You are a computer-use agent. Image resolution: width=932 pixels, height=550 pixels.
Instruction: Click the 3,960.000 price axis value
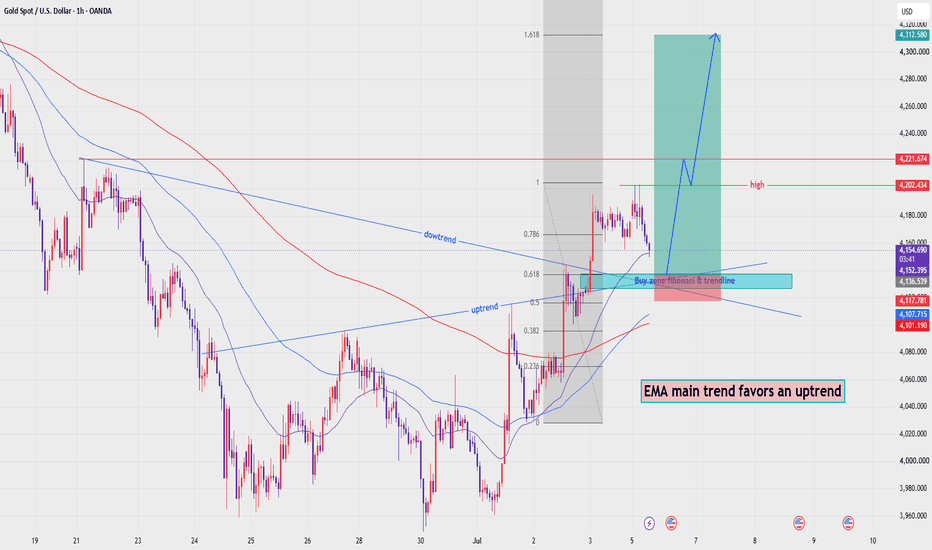pyautogui.click(x=914, y=516)
